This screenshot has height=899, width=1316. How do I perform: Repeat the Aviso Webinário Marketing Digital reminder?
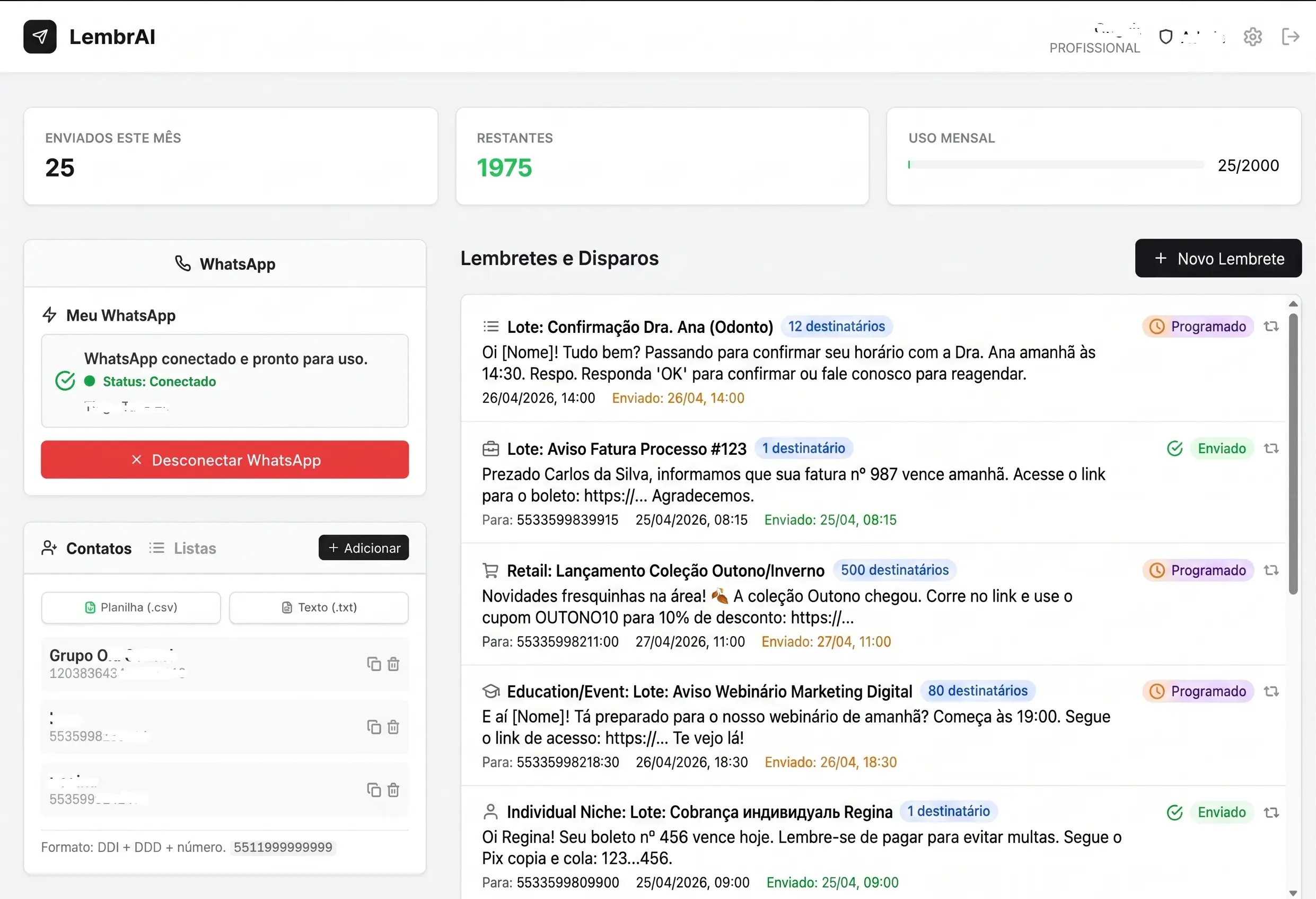click(x=1271, y=691)
